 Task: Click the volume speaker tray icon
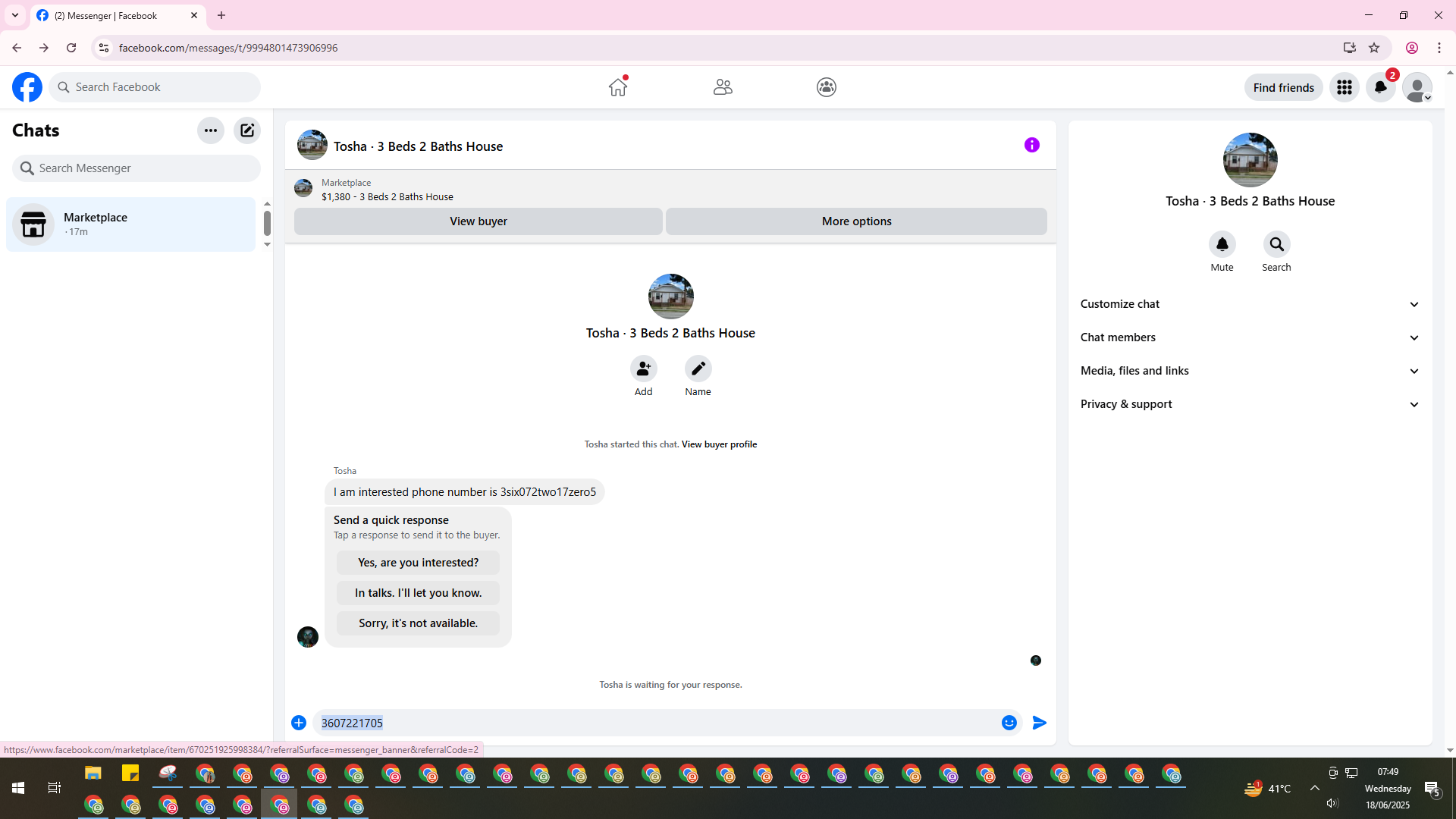(1332, 804)
